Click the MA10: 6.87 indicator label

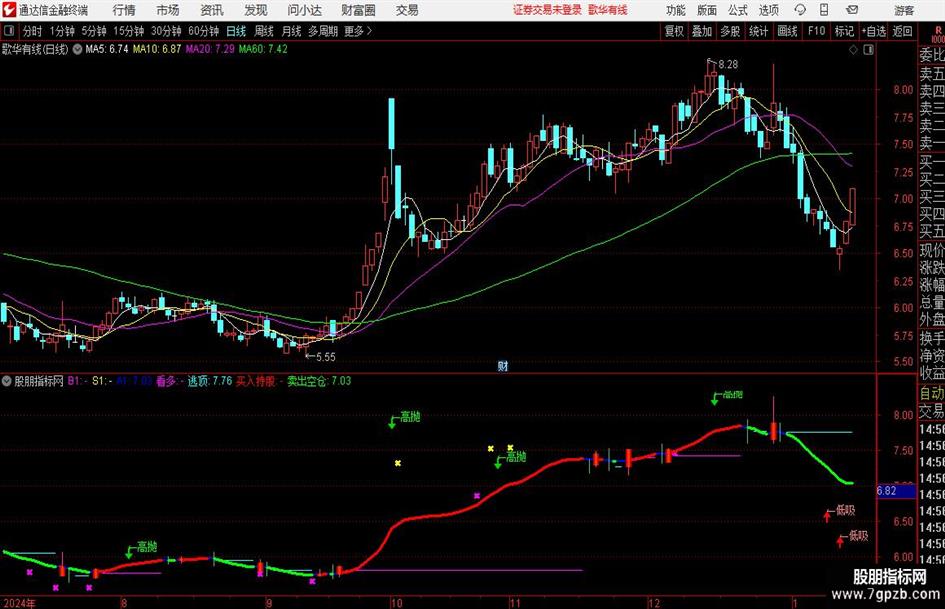point(157,49)
